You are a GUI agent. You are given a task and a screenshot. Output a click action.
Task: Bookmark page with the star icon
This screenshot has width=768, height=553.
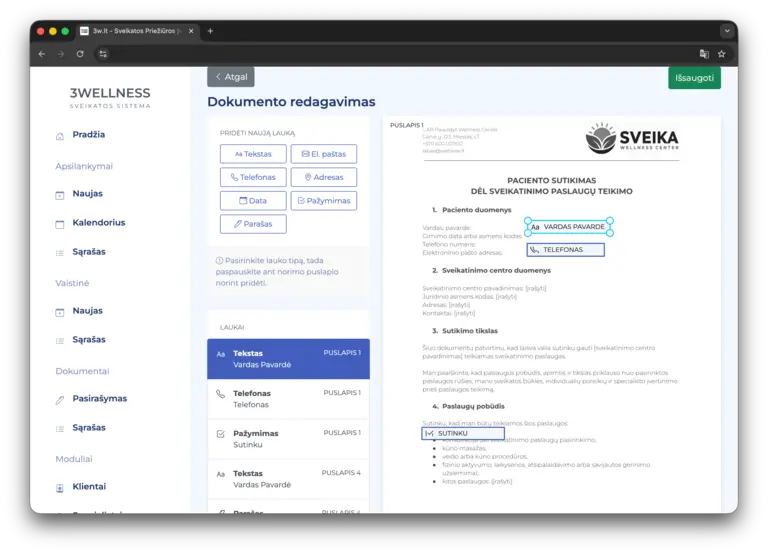click(721, 54)
